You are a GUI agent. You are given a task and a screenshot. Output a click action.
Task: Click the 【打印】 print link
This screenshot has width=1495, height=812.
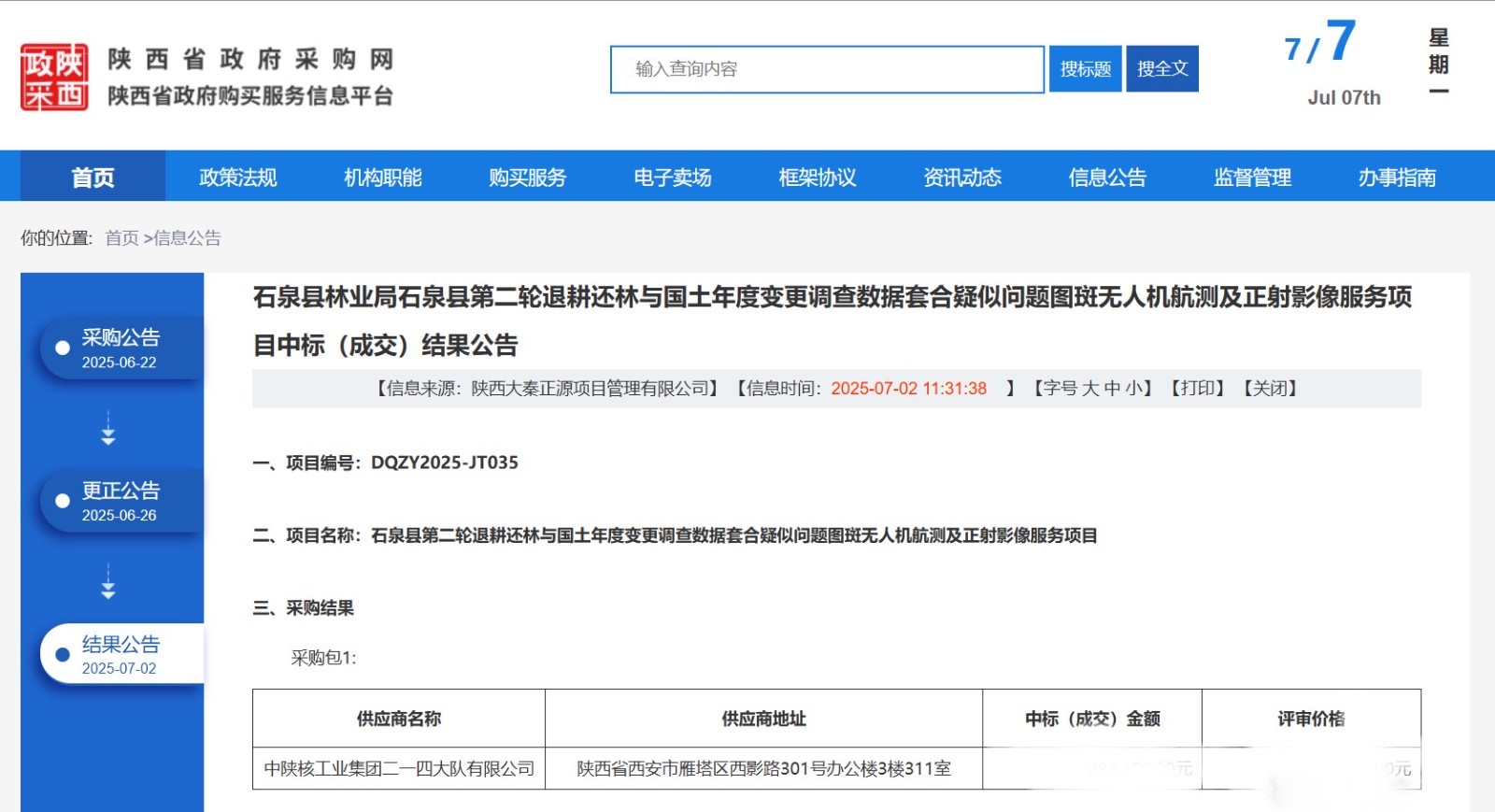[1198, 389]
